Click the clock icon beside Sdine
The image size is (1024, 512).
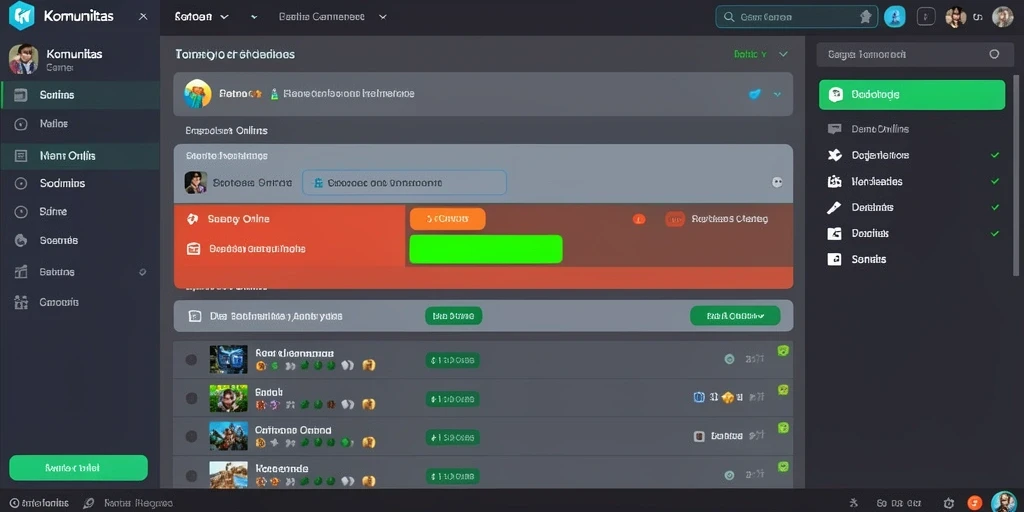[21, 212]
